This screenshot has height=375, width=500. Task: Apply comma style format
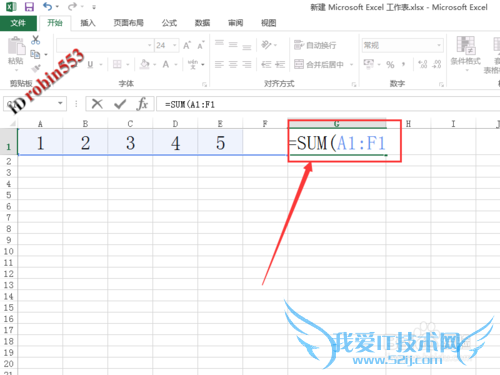point(404,64)
